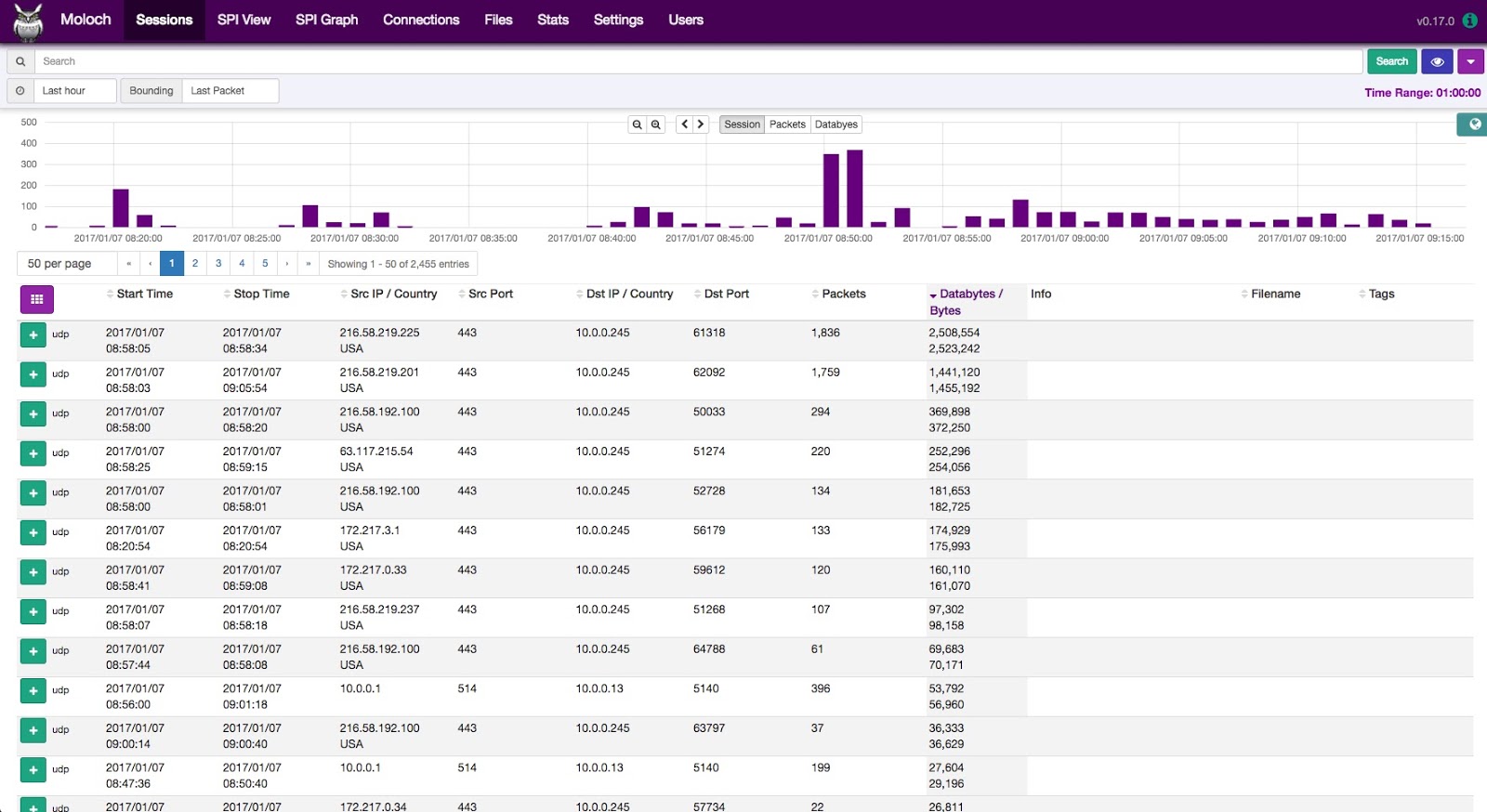Open the Sessions tab

(164, 20)
